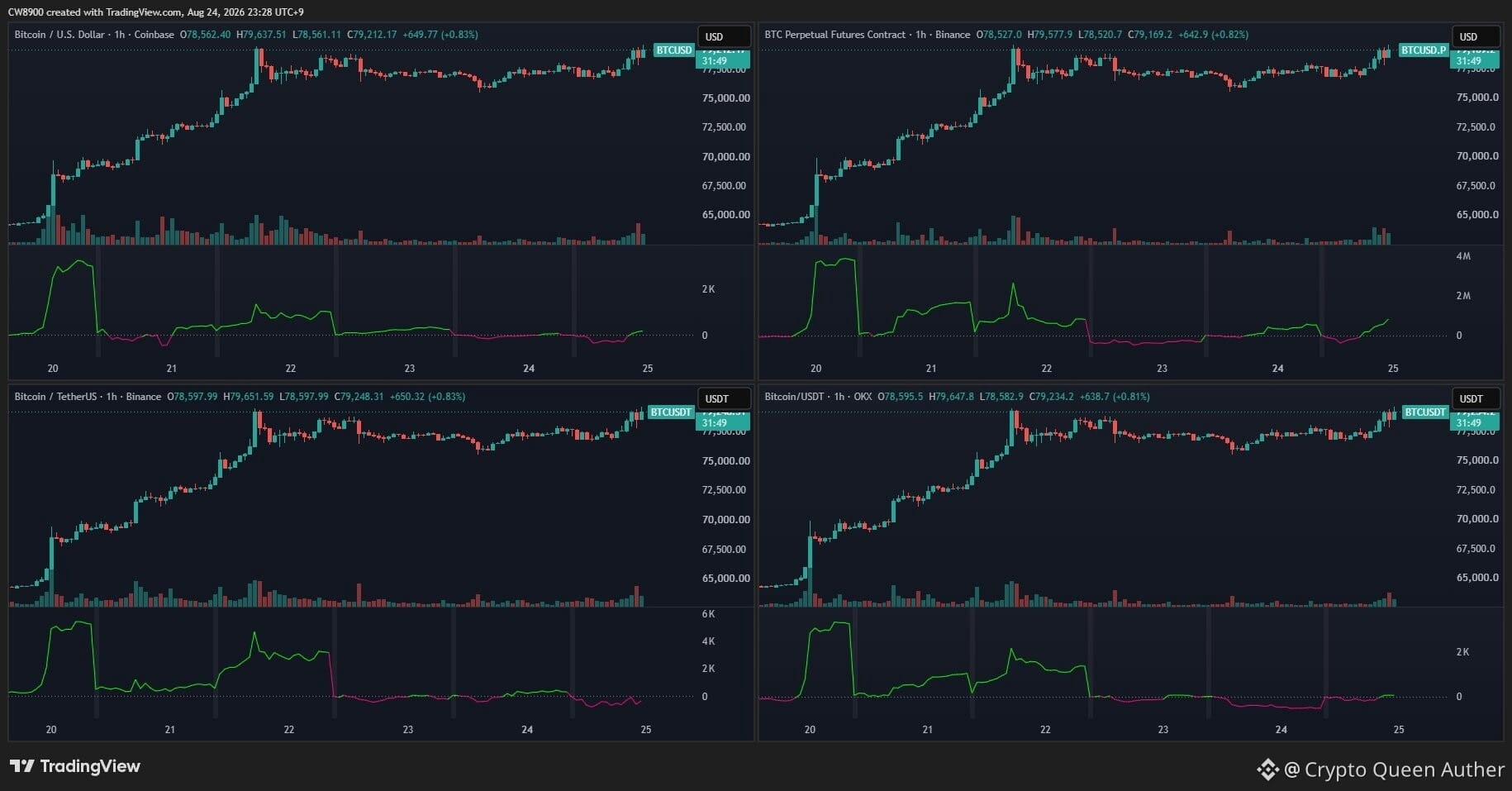1512x791 pixels.
Task: Select the BTCUSDT price tag on the Binance TetherUS chart
Action: [x=671, y=412]
